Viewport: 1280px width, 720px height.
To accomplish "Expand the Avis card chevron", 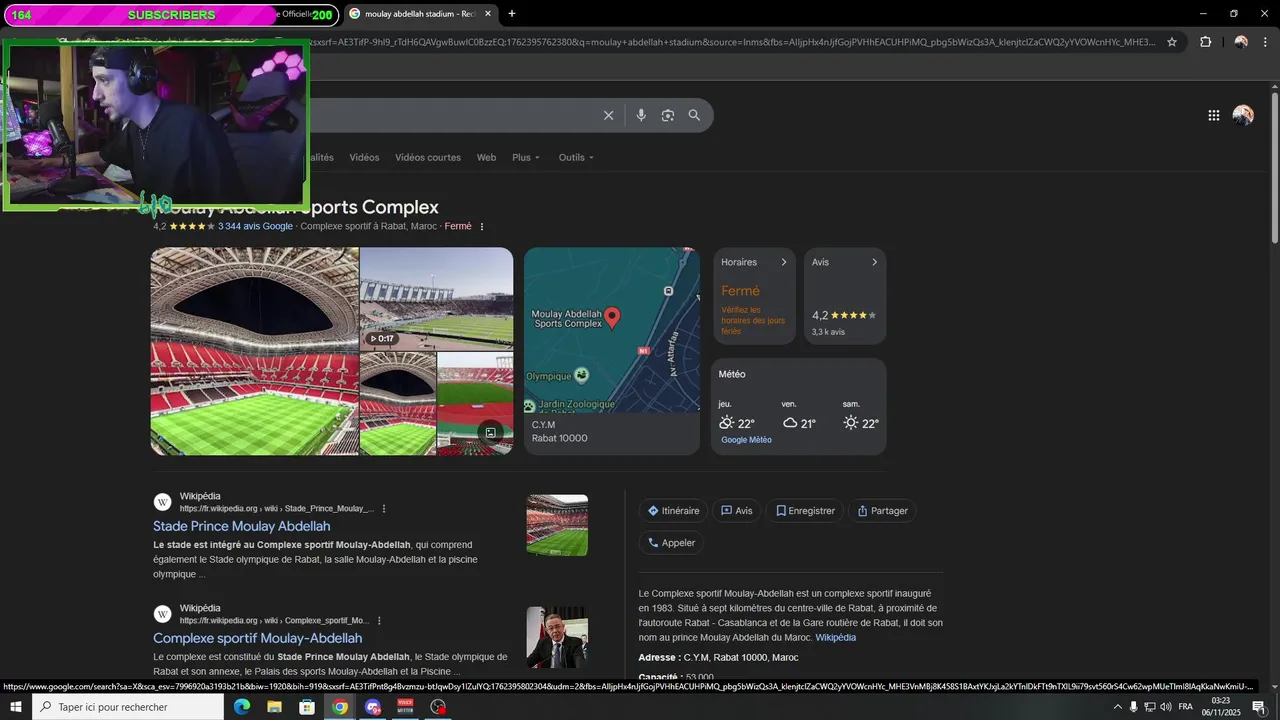I will pos(874,262).
